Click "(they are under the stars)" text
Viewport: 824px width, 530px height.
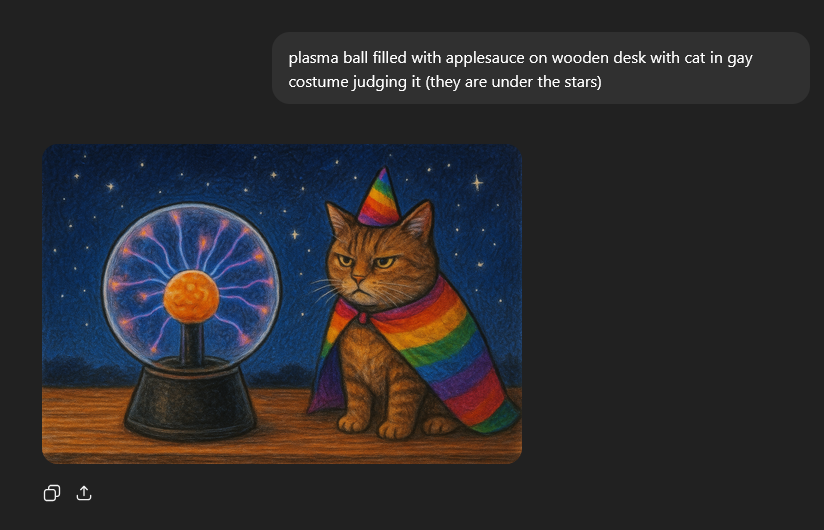513,82
